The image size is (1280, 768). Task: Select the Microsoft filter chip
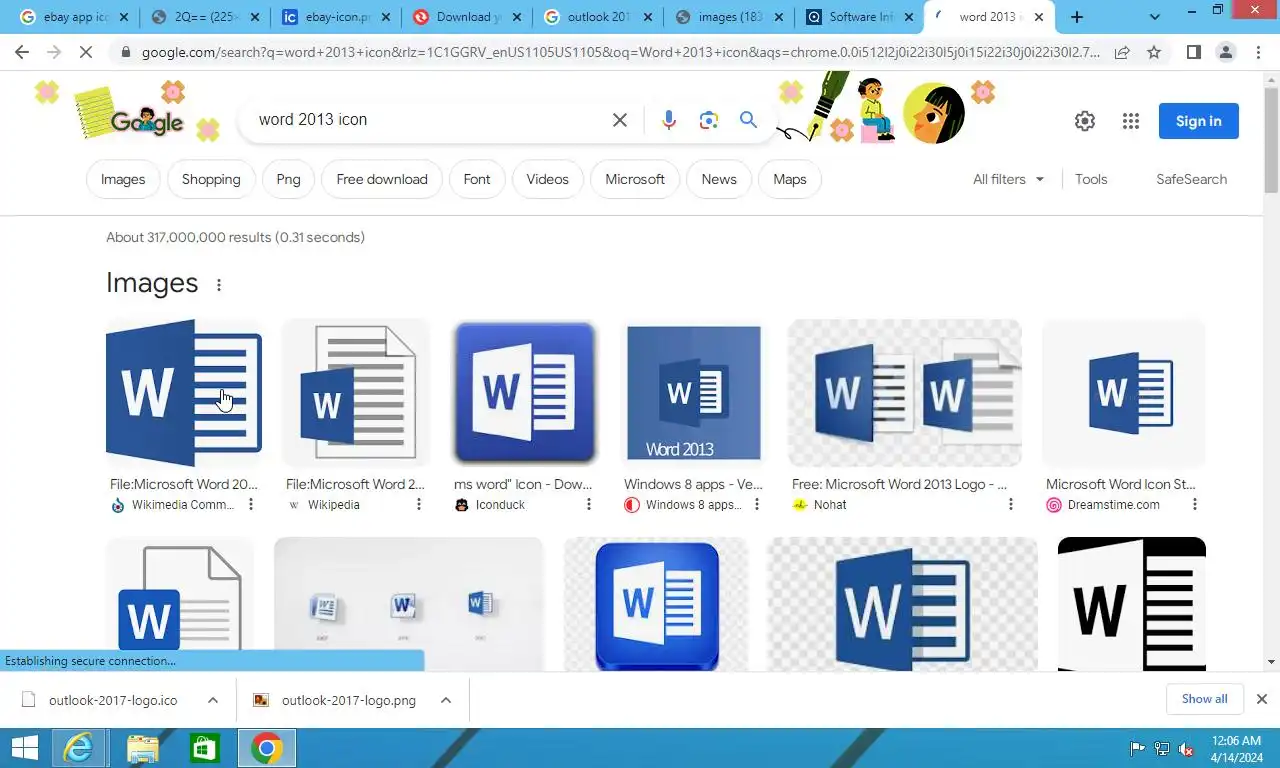pyautogui.click(x=635, y=179)
